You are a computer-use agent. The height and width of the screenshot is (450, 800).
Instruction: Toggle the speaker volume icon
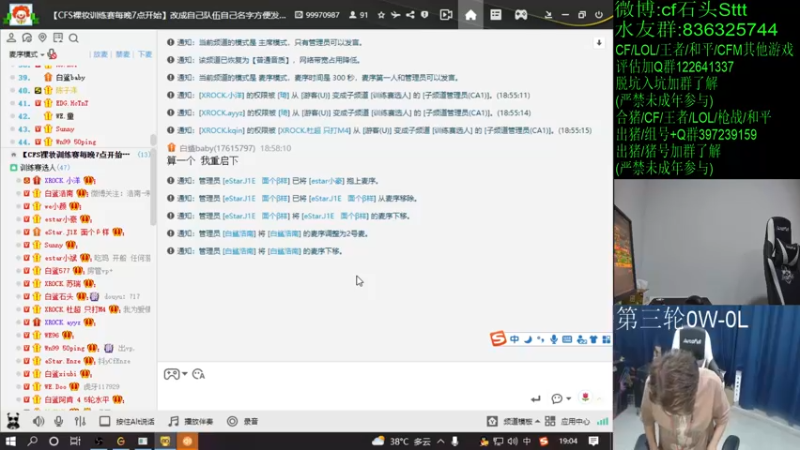click(38, 421)
